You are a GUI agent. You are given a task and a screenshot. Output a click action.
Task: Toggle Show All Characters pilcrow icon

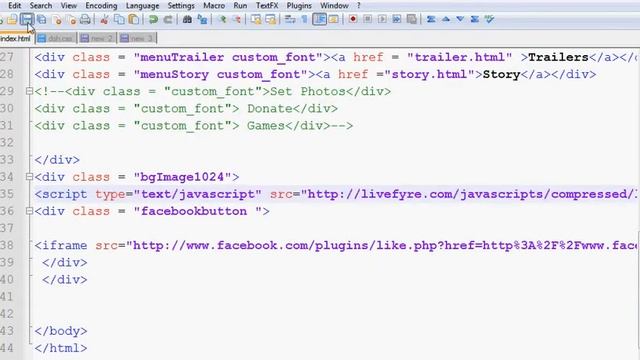pos(304,19)
